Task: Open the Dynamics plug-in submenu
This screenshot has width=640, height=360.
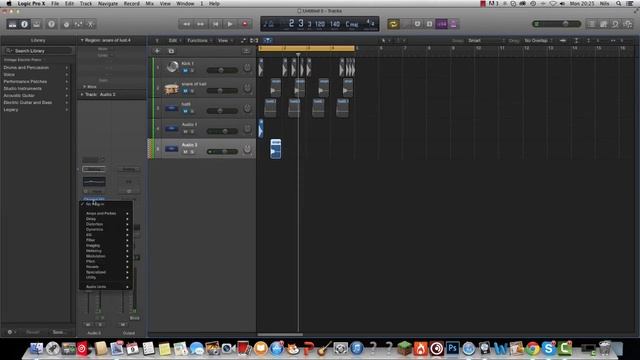Action: click(105, 229)
